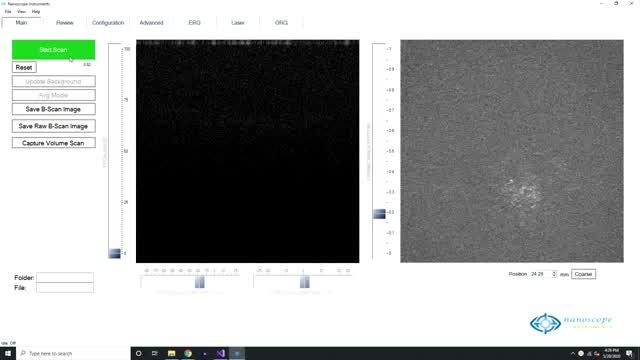This screenshot has height=360, width=640.
Task: Click the green Start Scan button
Action: pyautogui.click(x=53, y=49)
